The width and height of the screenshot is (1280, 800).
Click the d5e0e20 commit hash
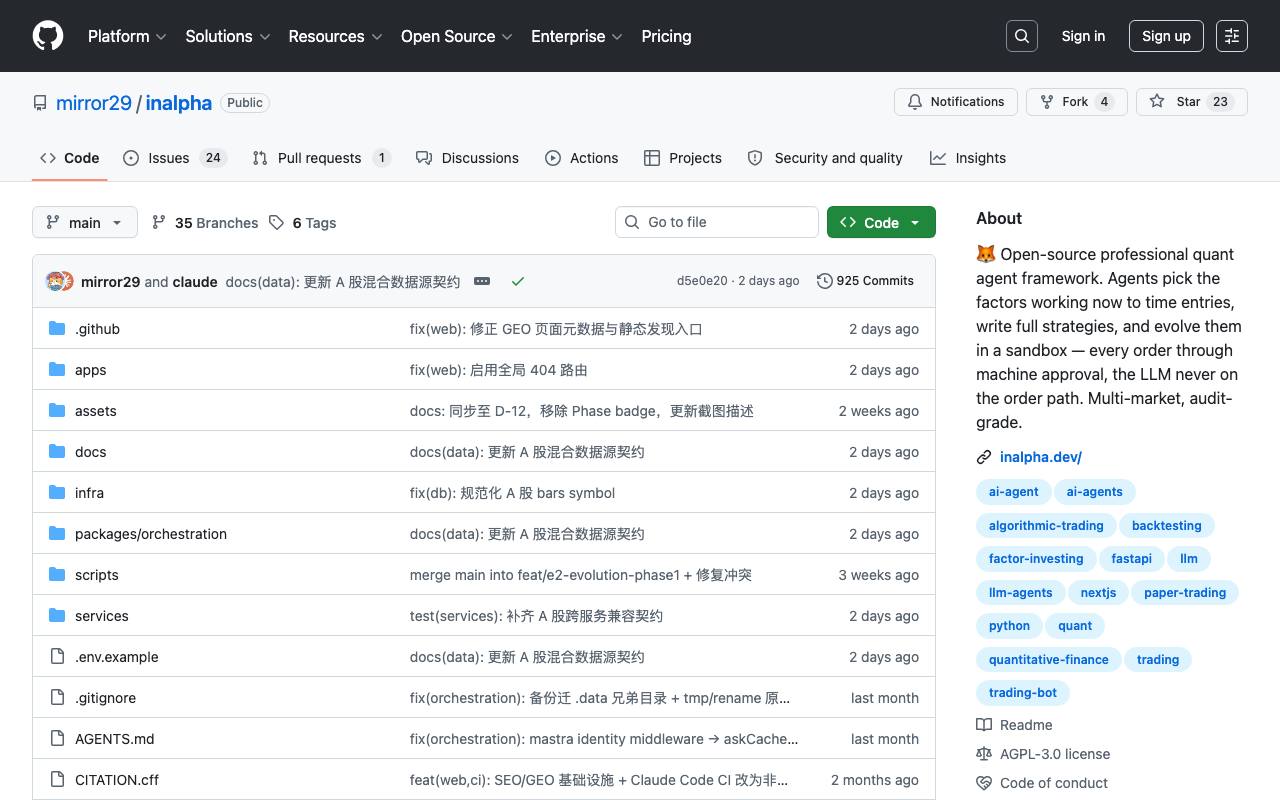coord(702,281)
